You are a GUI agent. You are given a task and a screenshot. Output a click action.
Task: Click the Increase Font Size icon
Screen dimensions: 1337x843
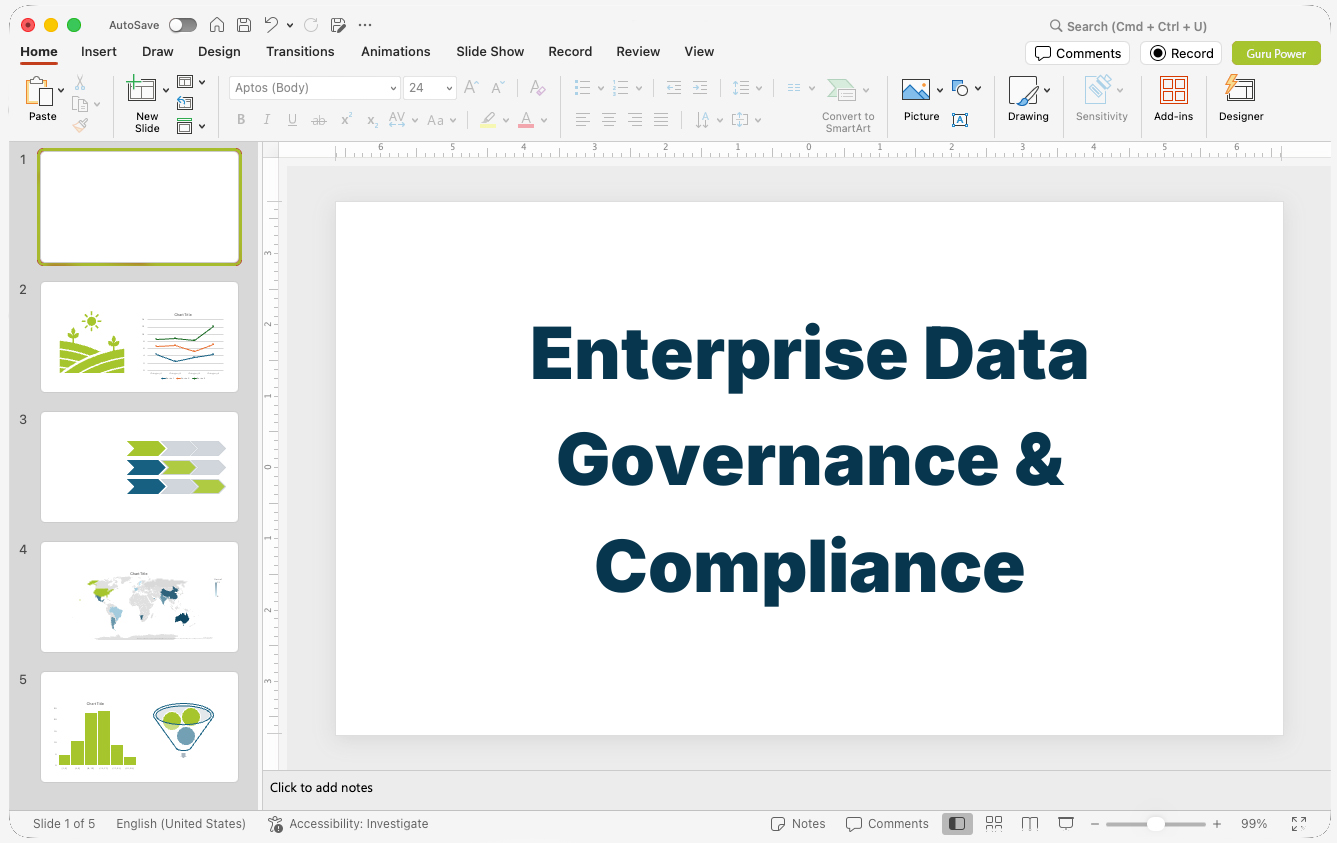tap(471, 88)
